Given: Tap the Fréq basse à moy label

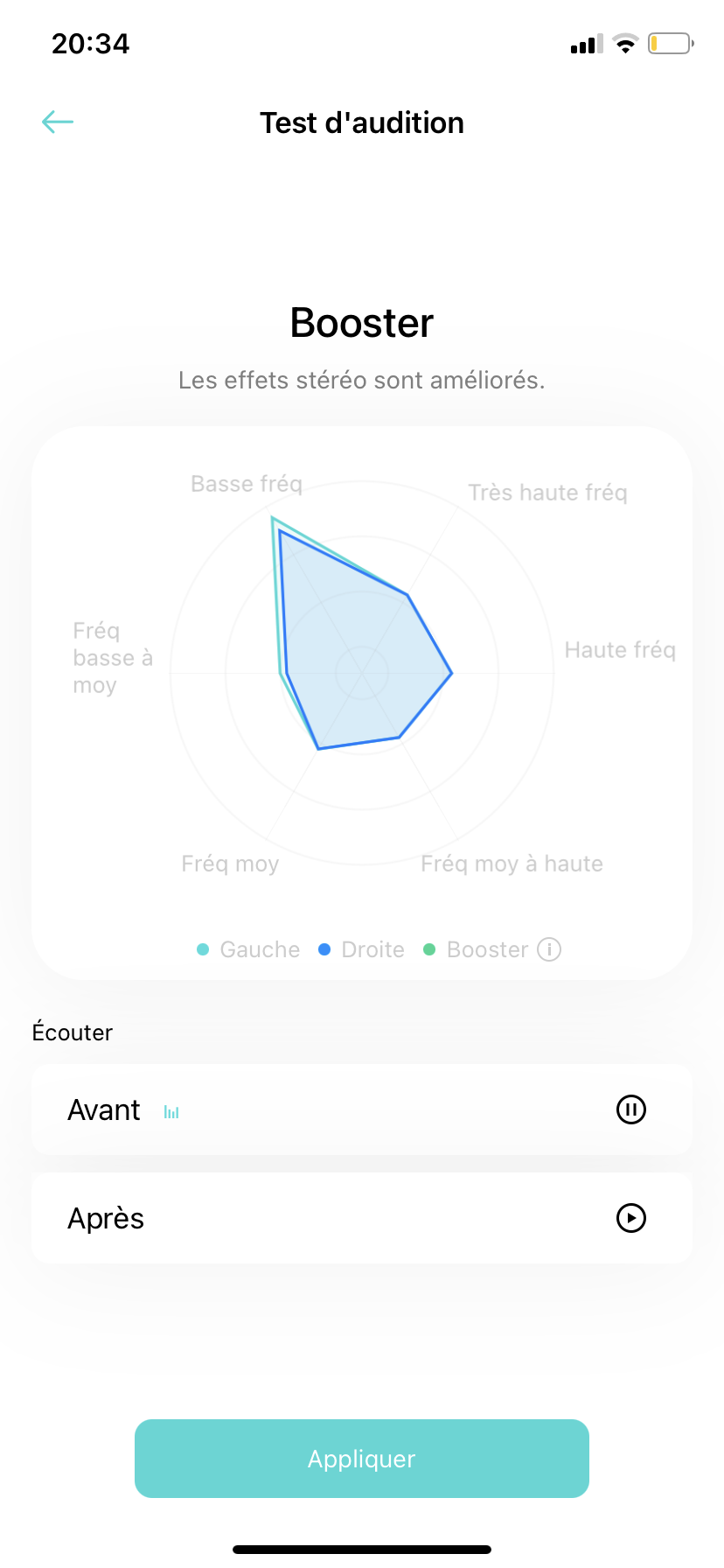Looking at the screenshot, I should pos(112,658).
